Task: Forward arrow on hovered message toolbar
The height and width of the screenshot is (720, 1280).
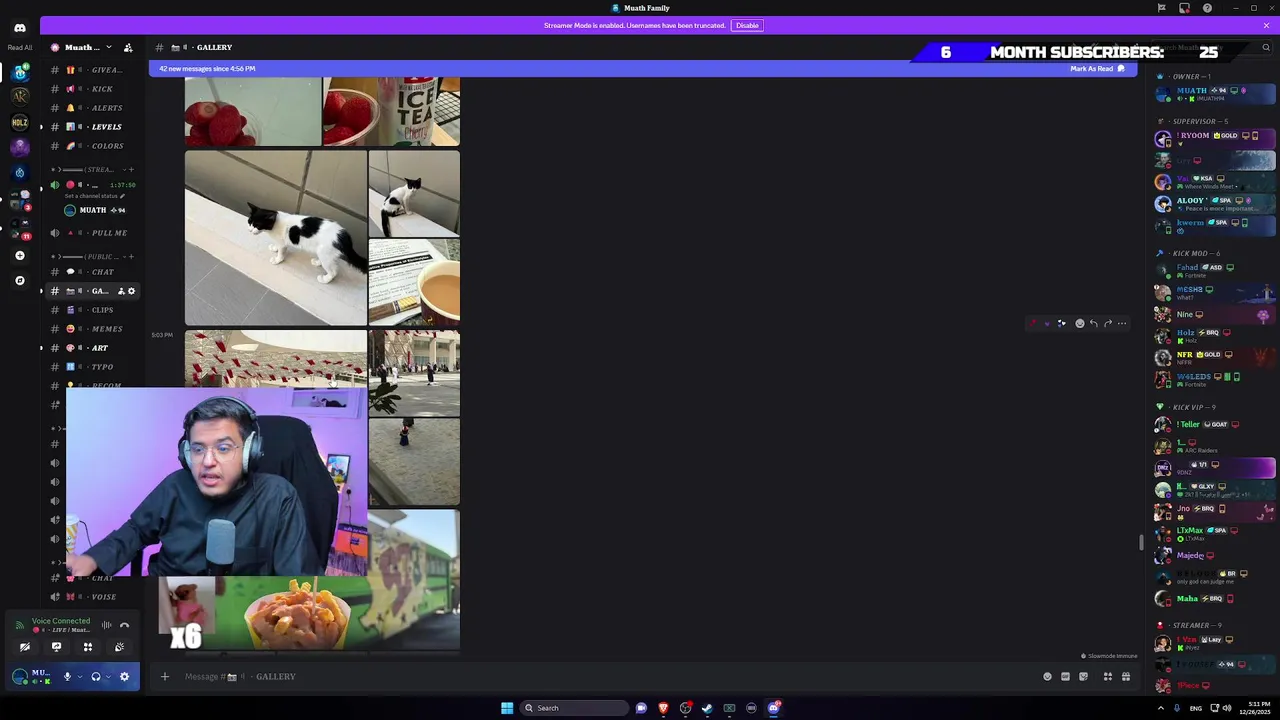Action: [x=1107, y=323]
